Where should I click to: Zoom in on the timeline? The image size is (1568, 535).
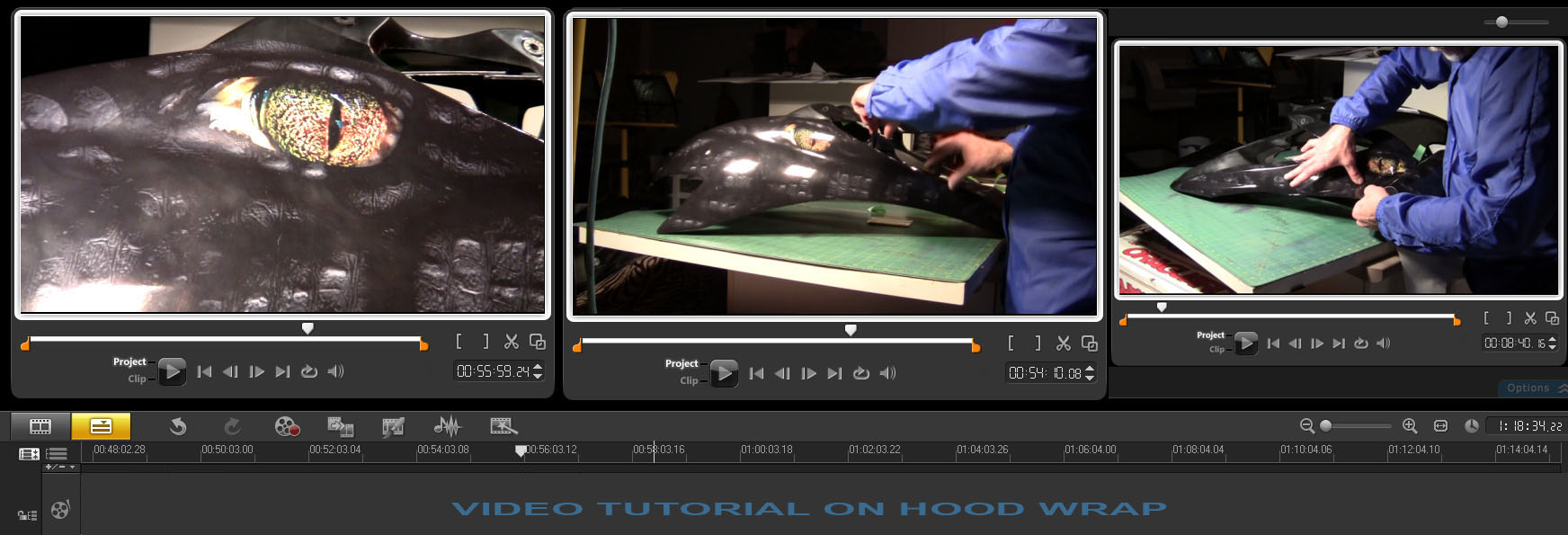click(1410, 426)
